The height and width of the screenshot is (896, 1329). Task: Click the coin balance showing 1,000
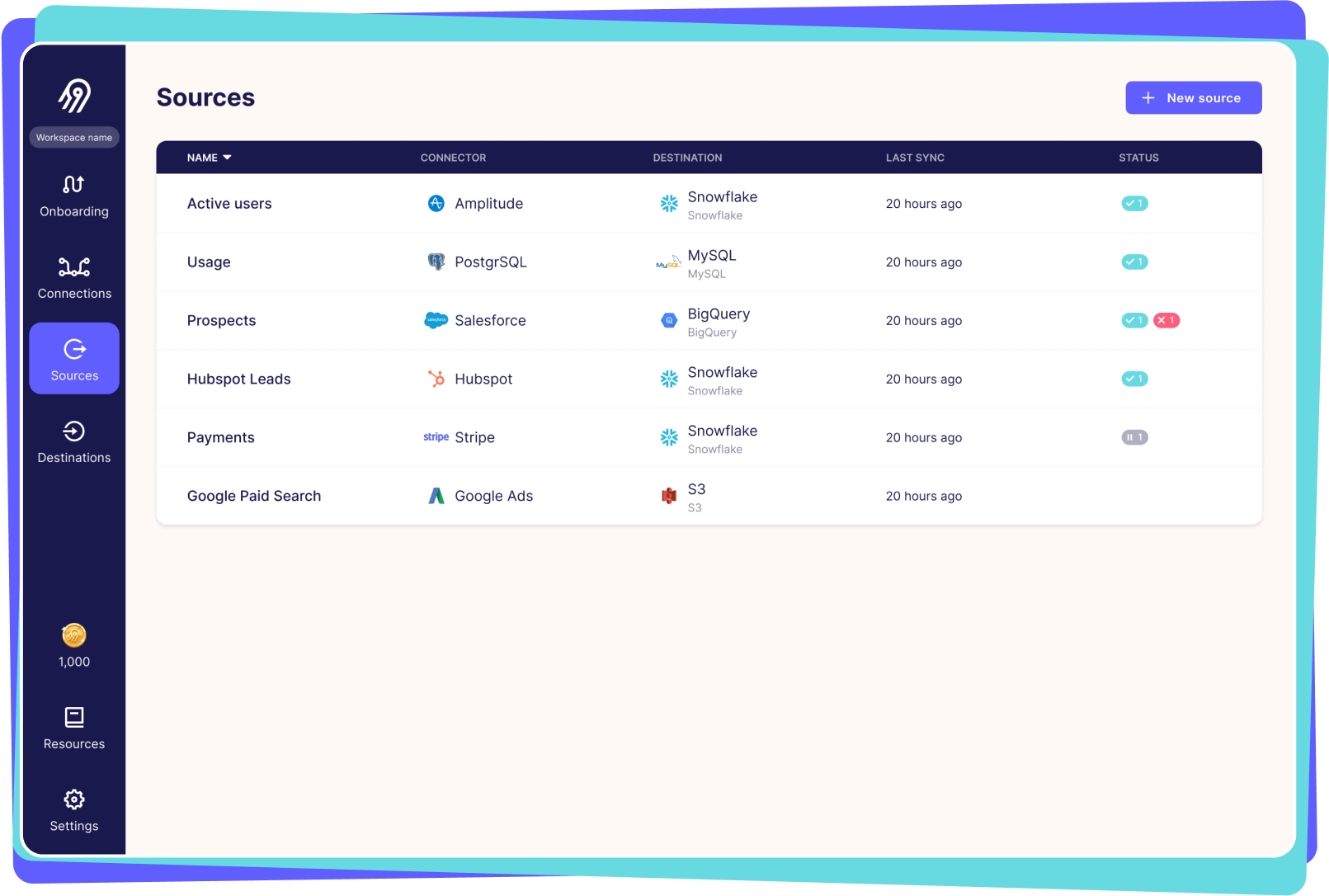tap(74, 646)
